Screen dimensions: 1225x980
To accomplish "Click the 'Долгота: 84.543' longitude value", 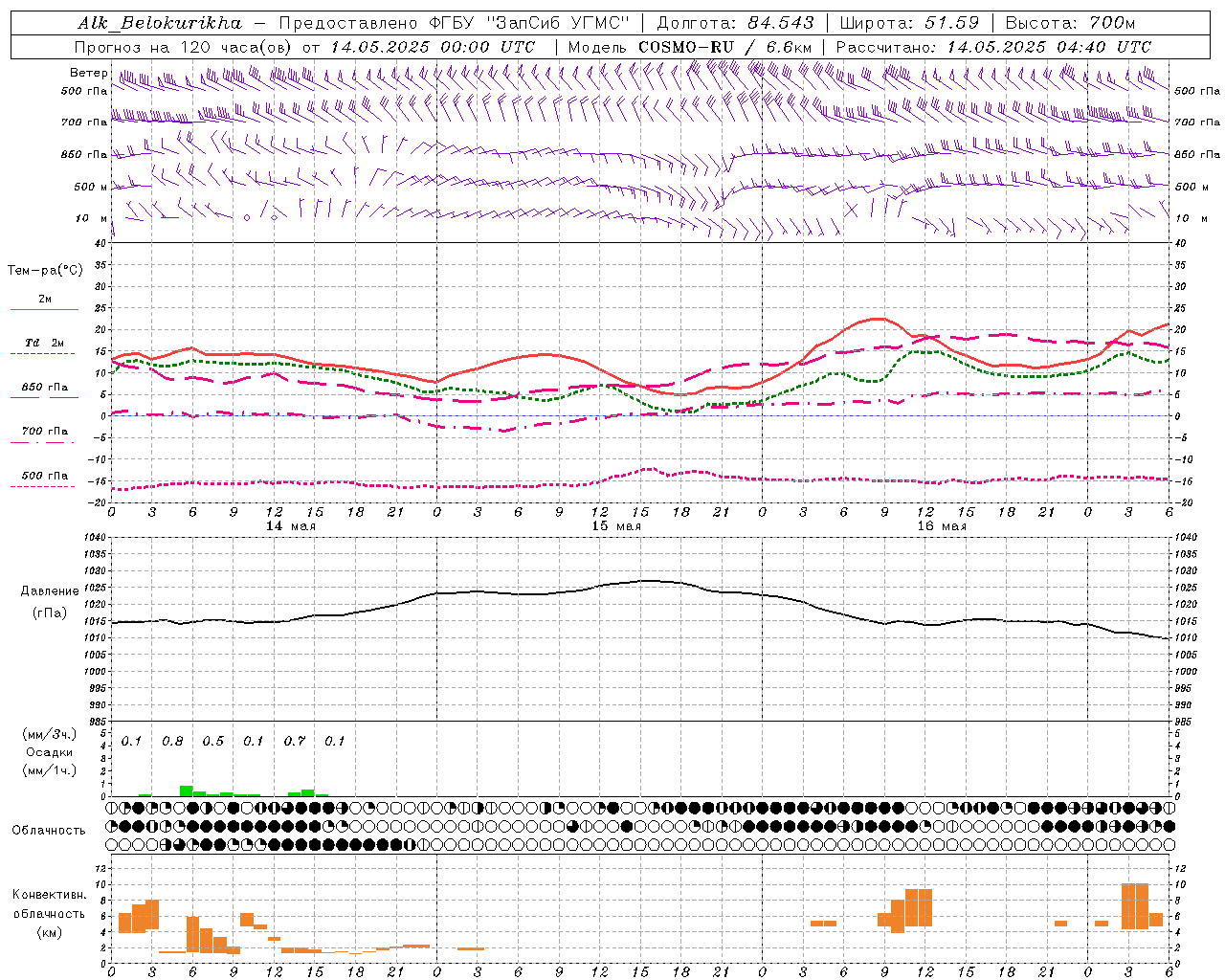I will coord(736,23).
